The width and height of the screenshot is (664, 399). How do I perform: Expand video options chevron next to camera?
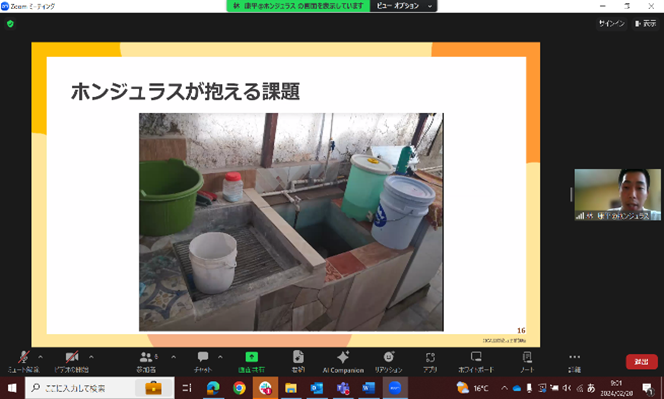click(91, 357)
